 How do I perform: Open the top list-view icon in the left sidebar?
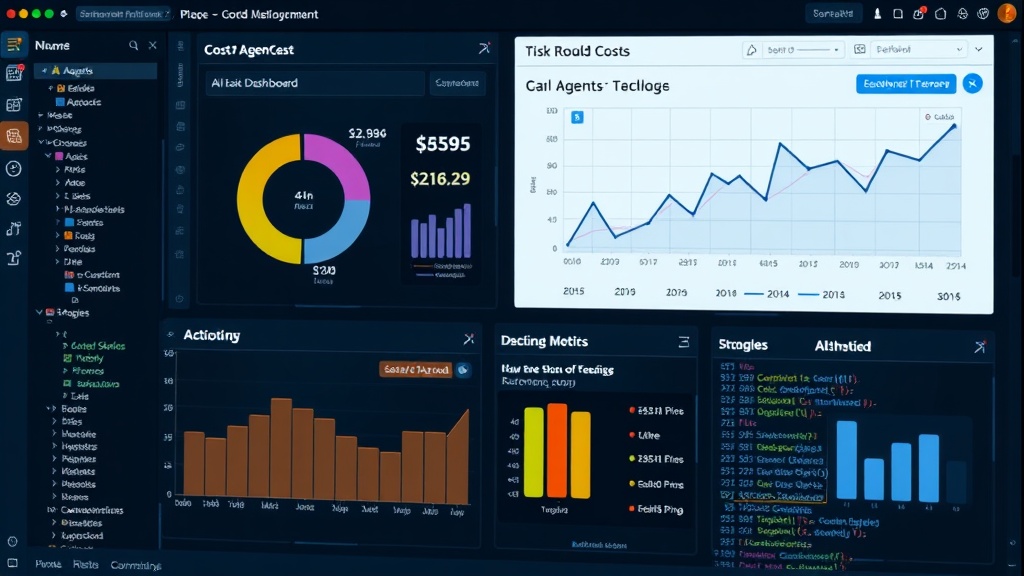(x=14, y=44)
